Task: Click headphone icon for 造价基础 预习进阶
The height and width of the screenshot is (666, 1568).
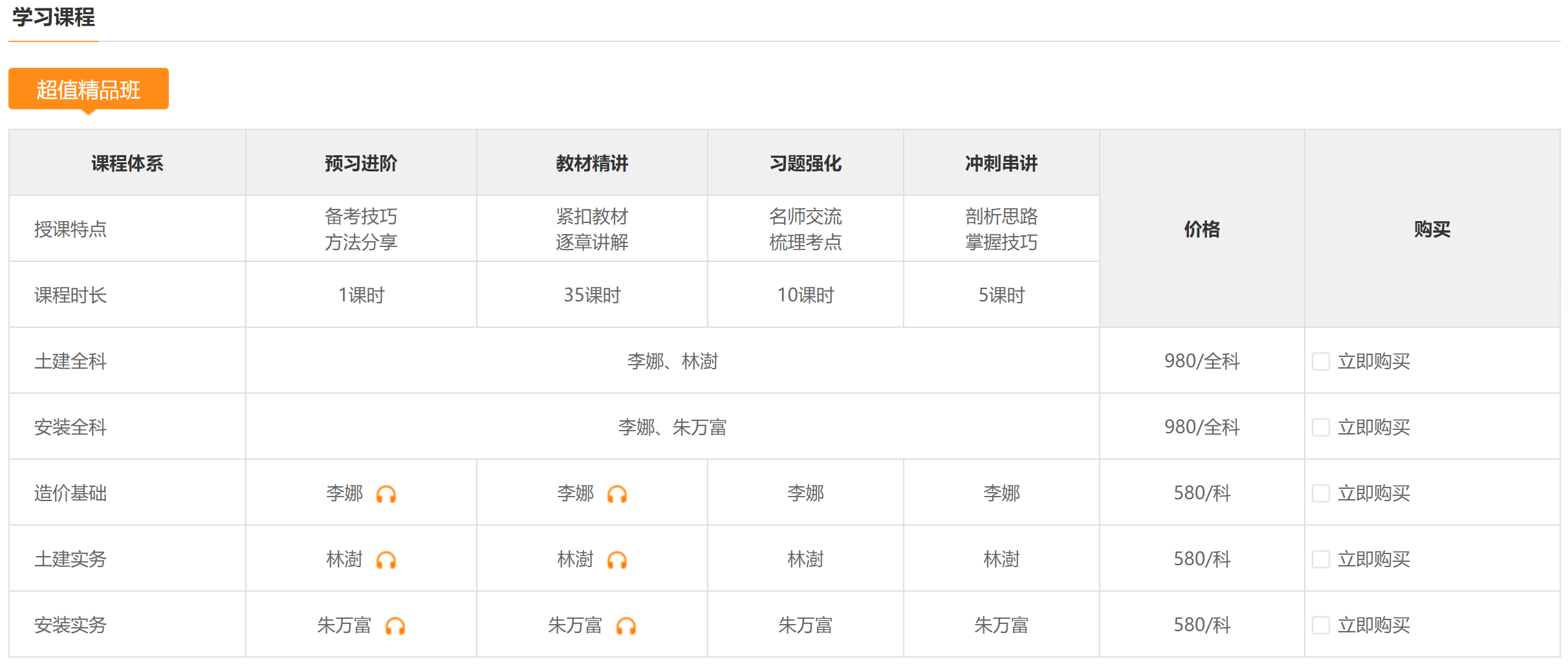Action: pyautogui.click(x=386, y=495)
